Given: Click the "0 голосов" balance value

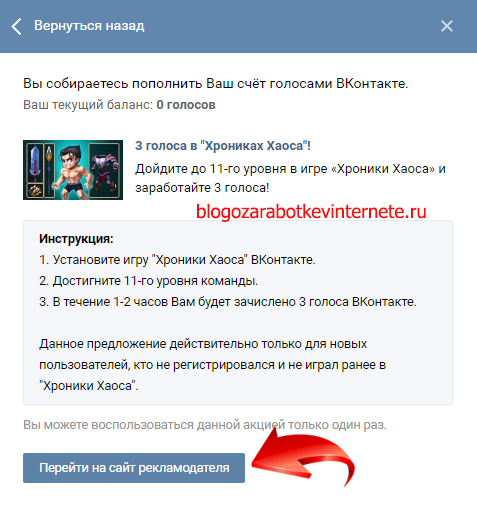Looking at the screenshot, I should click(x=186, y=105).
